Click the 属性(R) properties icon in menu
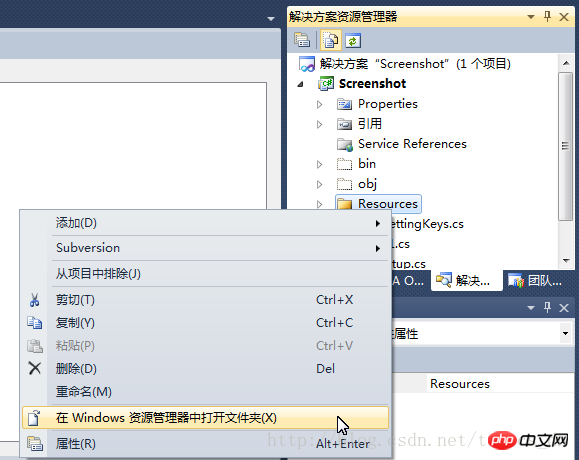The width and height of the screenshot is (579, 460). 35,443
